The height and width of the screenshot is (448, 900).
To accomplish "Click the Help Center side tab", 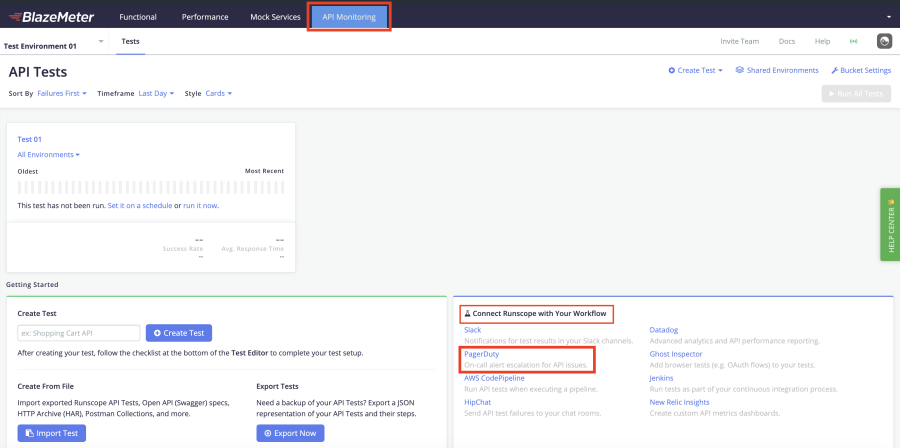I will (890, 224).
